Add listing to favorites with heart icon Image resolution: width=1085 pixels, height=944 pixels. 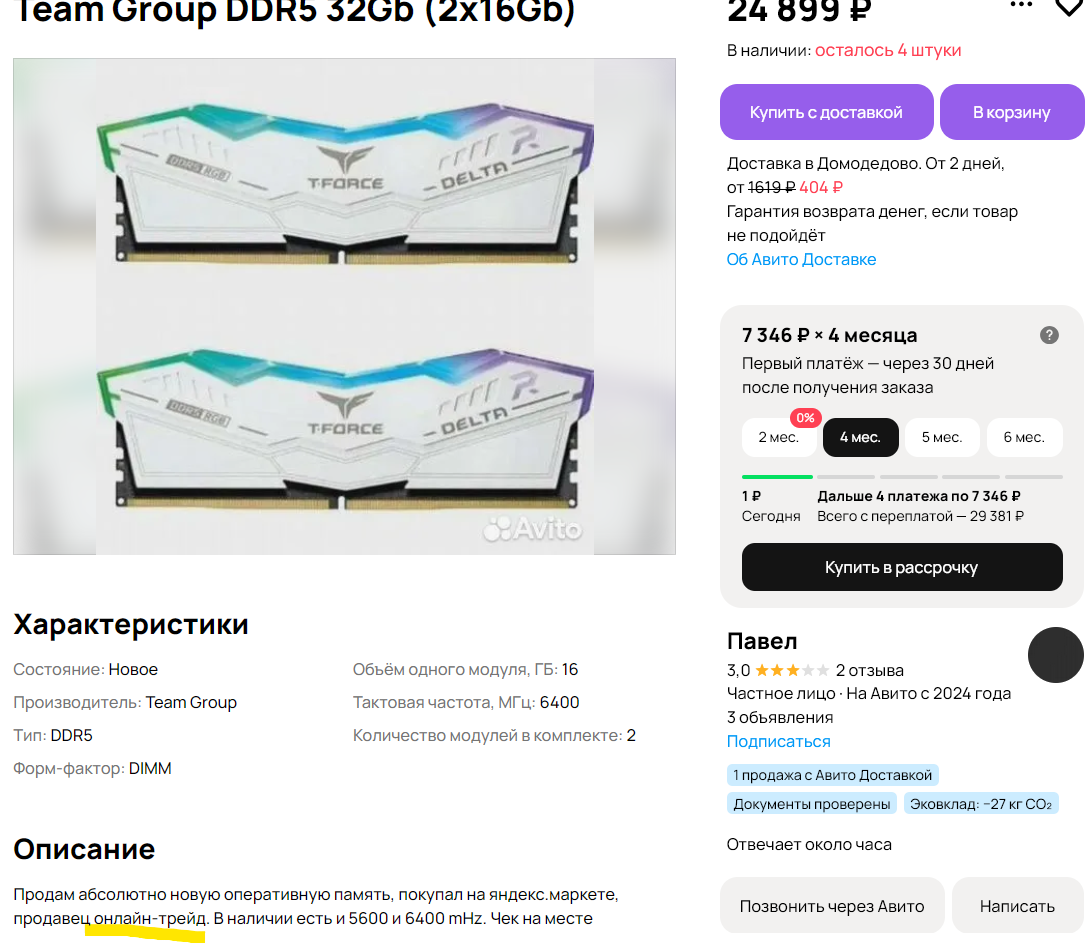click(1070, 7)
